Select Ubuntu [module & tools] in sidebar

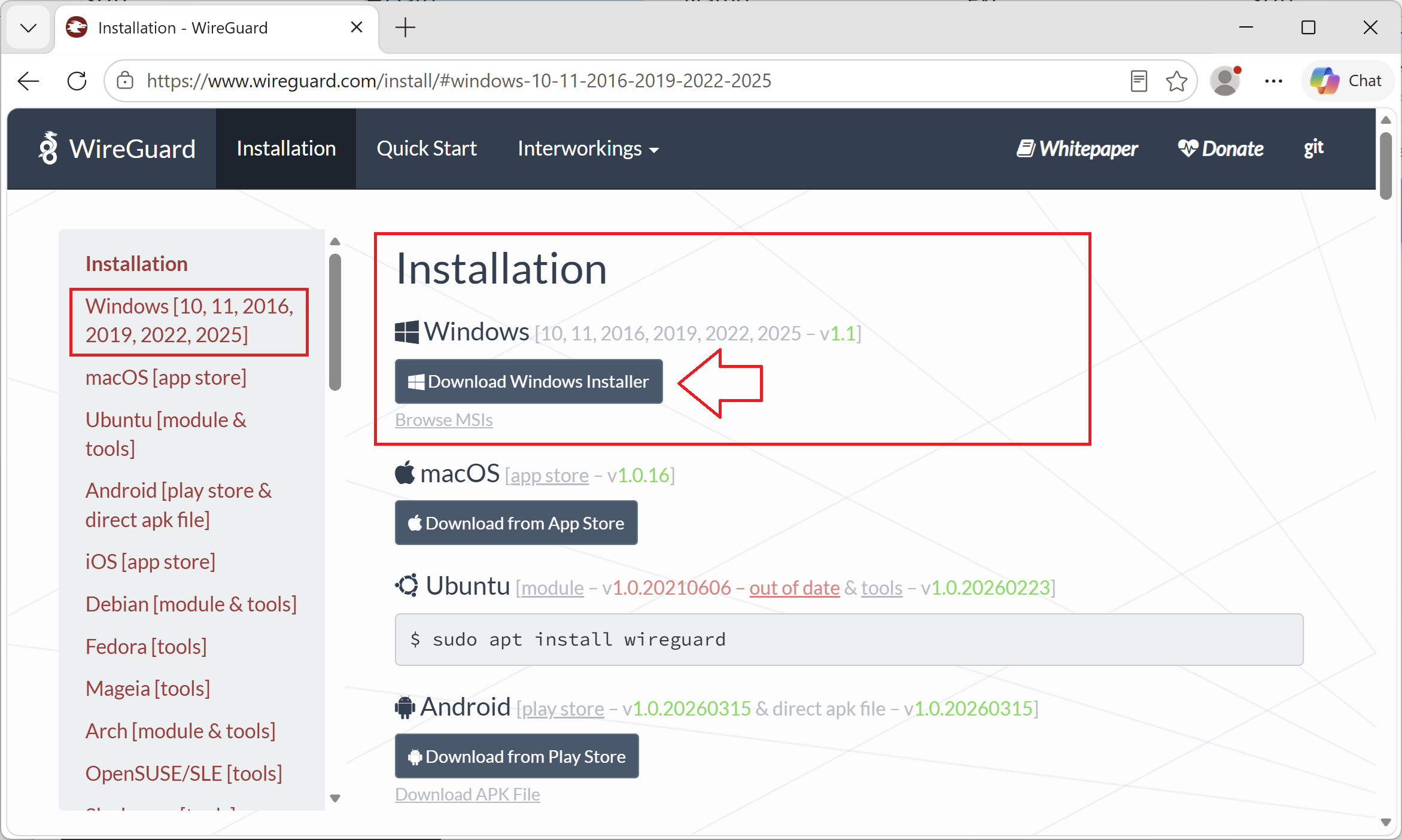pos(166,434)
